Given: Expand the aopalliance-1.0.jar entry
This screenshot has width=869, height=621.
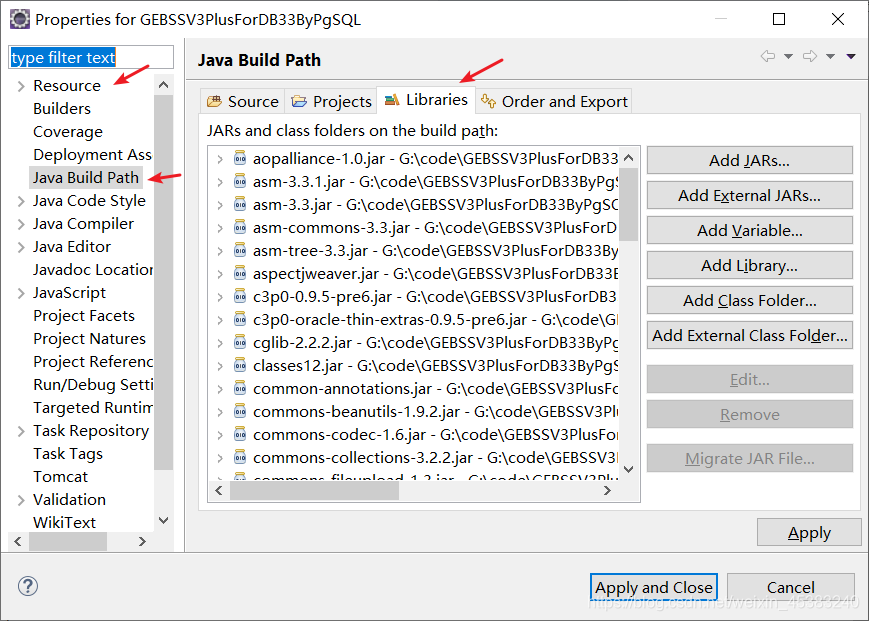Looking at the screenshot, I should pos(220,159).
